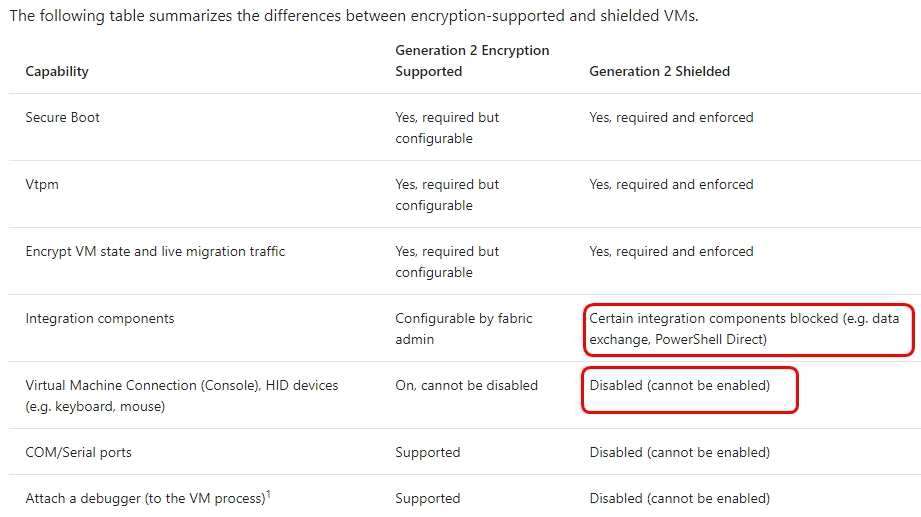Click the introductory sentence above the table
This screenshot has height=517, width=921.
[x=354, y=15]
